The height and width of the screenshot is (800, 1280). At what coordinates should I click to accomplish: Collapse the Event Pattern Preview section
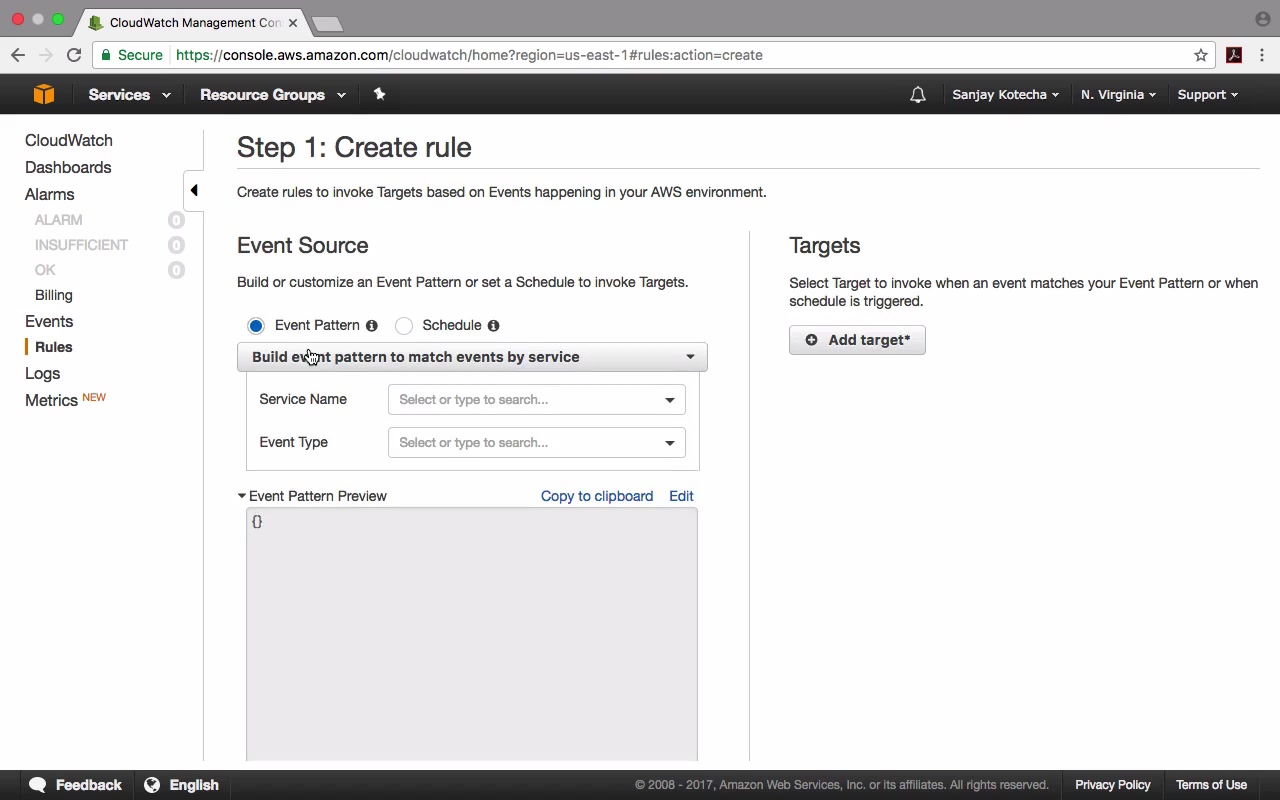[242, 496]
